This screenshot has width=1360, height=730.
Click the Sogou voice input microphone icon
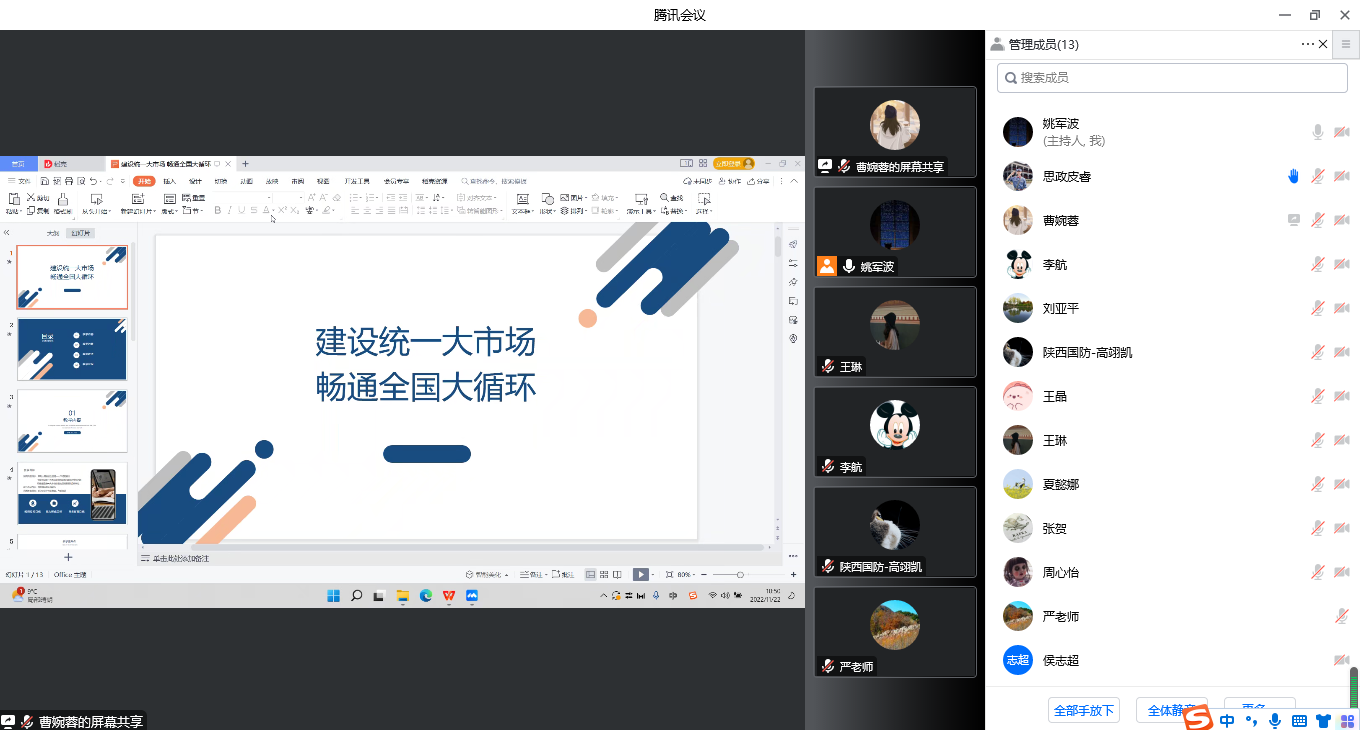click(1275, 720)
